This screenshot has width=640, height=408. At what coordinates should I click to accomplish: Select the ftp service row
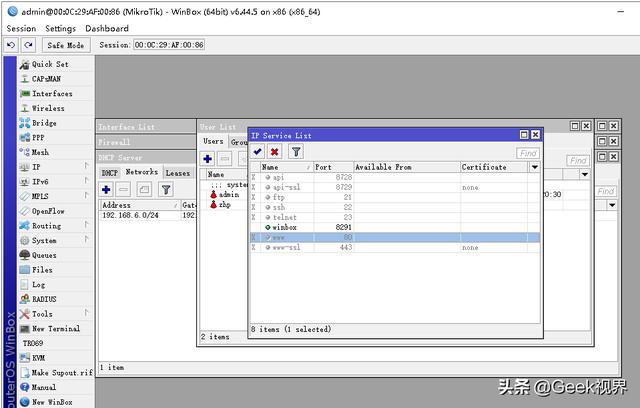[395, 197]
